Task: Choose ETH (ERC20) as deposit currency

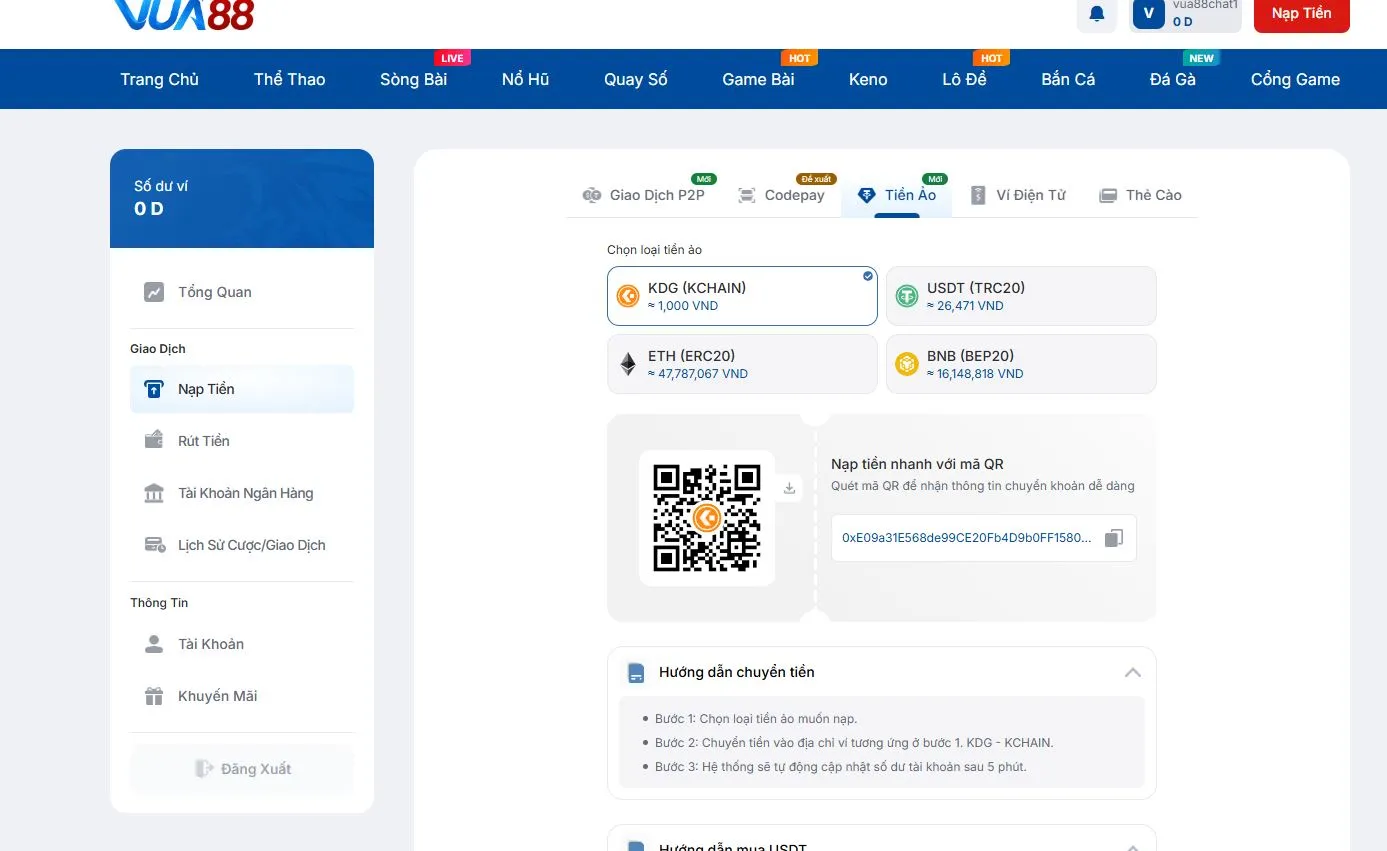Action: pyautogui.click(x=741, y=364)
